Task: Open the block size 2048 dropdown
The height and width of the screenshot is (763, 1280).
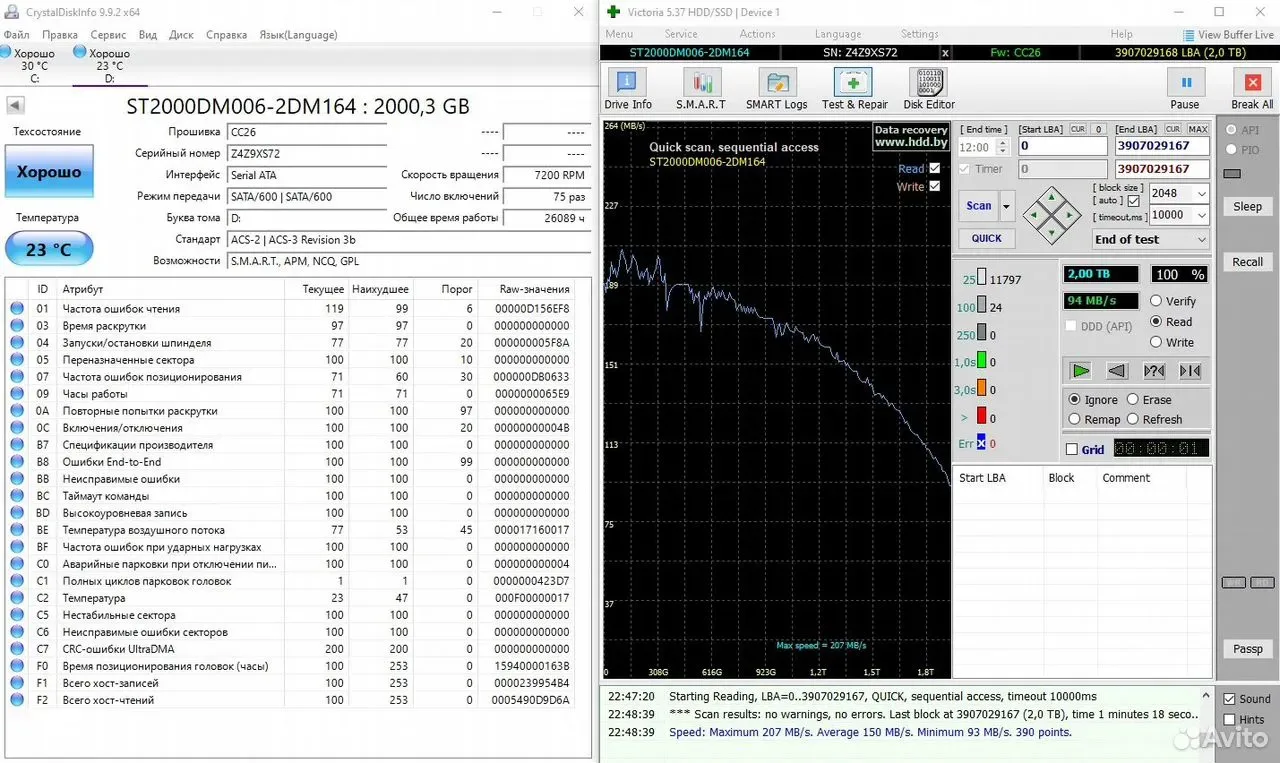Action: click(x=1201, y=193)
